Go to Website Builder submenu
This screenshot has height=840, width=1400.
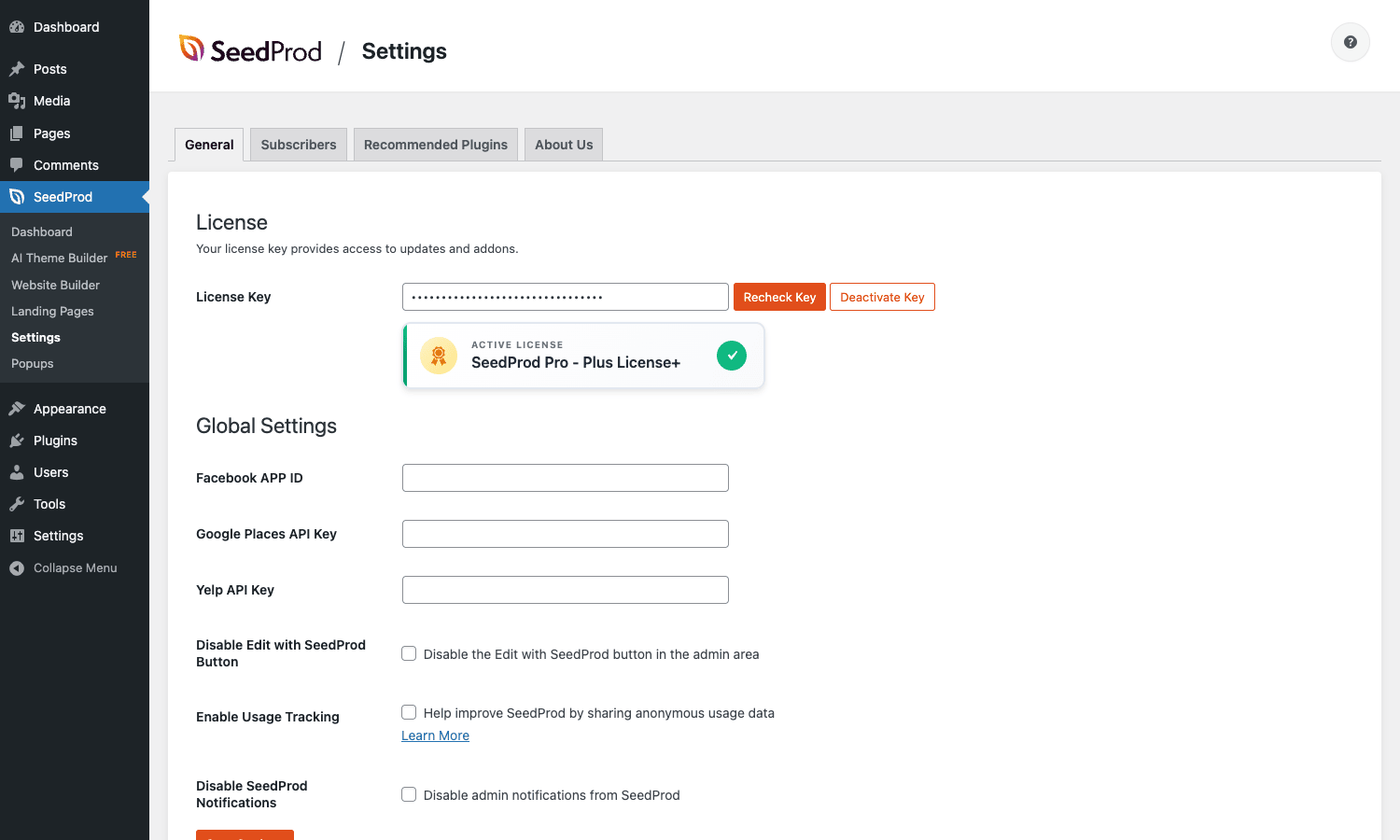pyautogui.click(x=55, y=285)
